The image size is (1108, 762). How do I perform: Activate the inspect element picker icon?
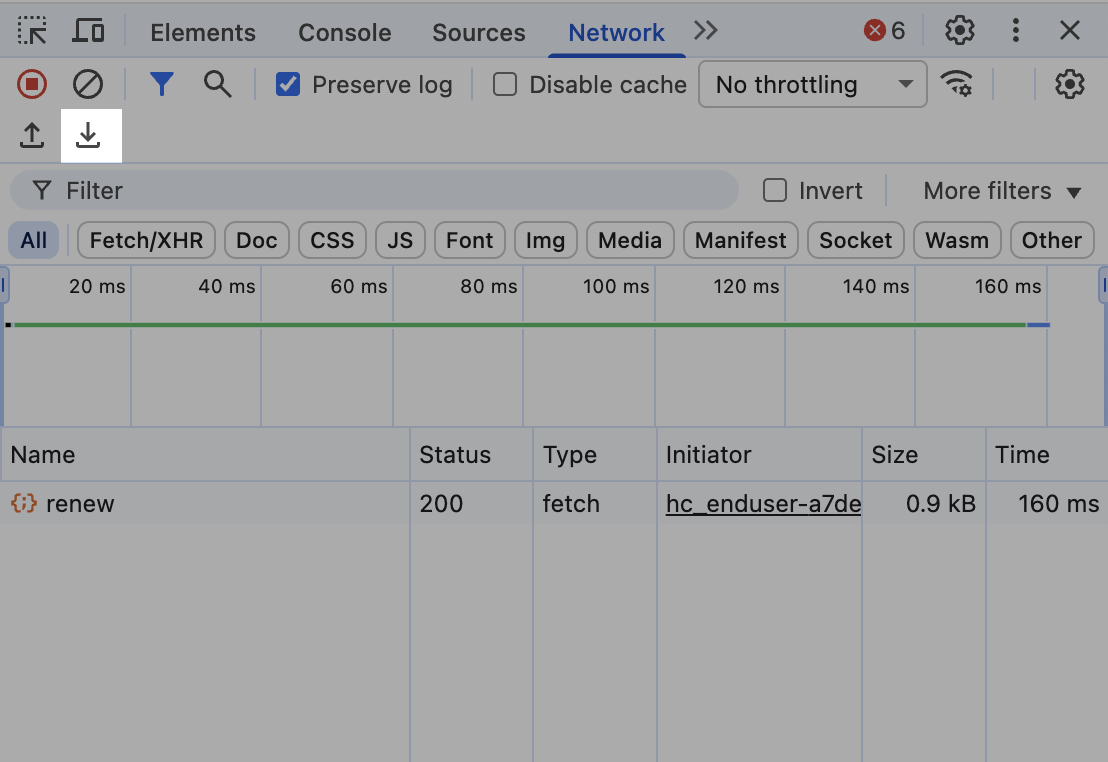tap(32, 31)
